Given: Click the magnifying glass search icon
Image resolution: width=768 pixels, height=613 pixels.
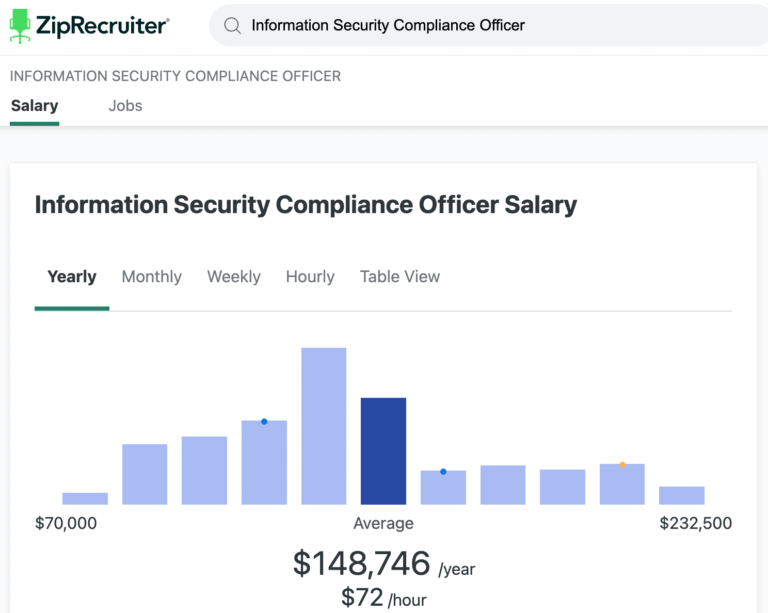Looking at the screenshot, I should coord(232,25).
